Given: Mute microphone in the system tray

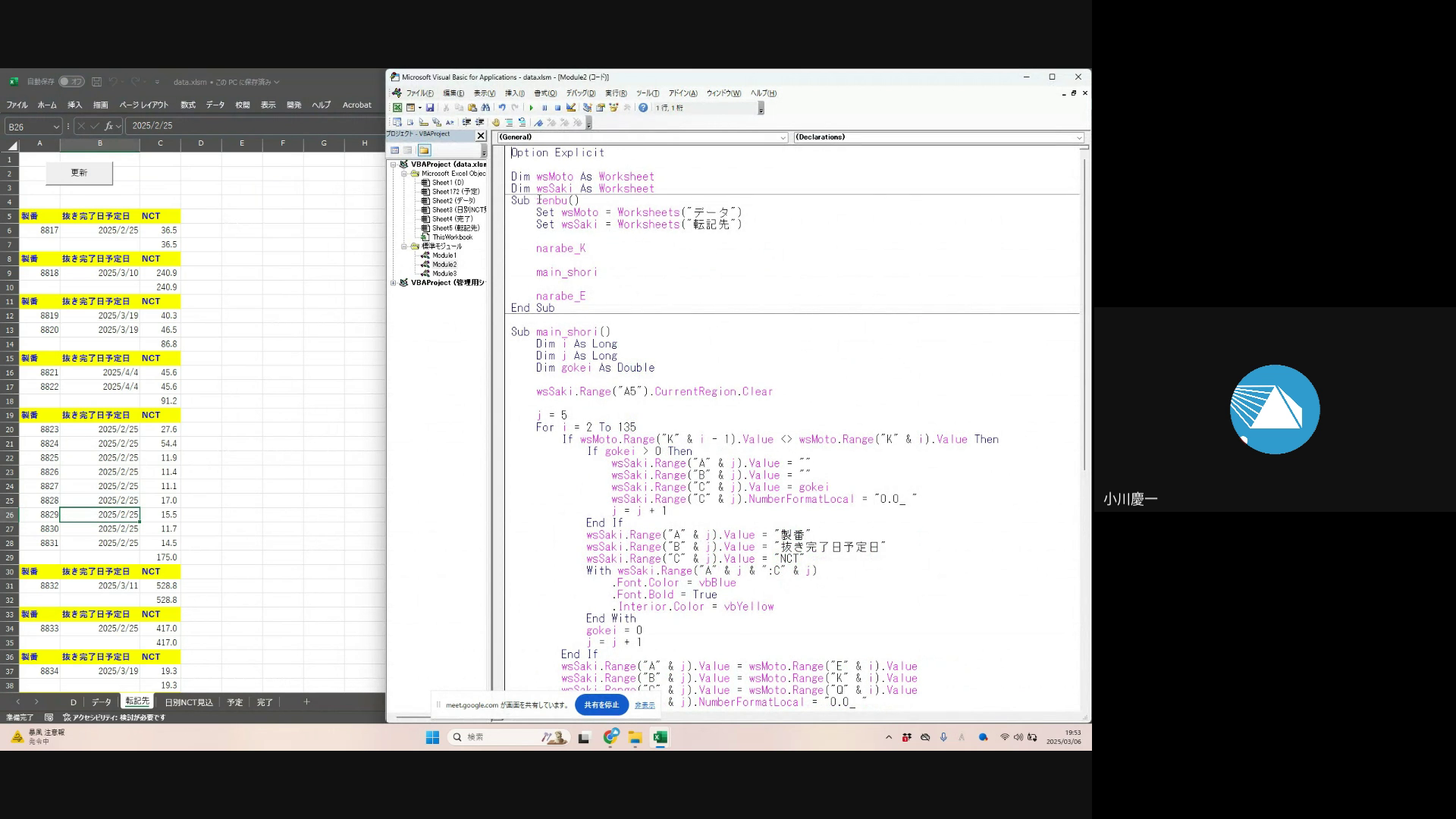Looking at the screenshot, I should click(x=943, y=737).
